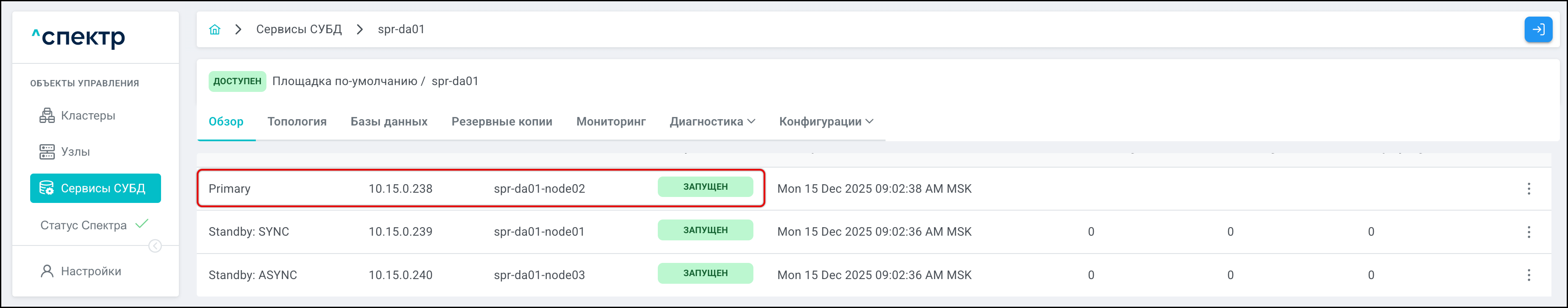Select the spr-da01-node01 standby row
Image resolution: width=1568 pixels, height=308 pixels.
539,232
